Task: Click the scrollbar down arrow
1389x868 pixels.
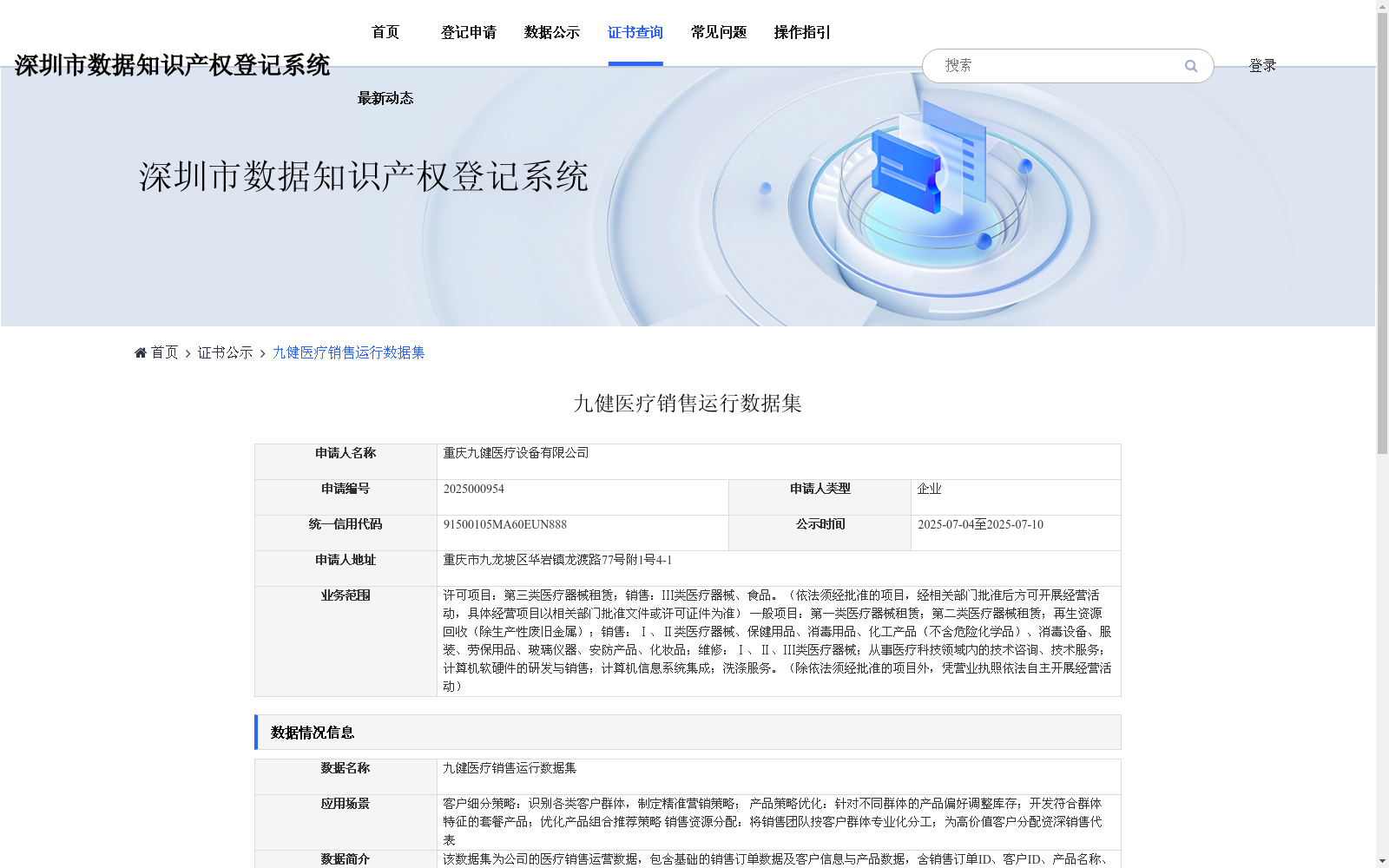Action: (x=1382, y=861)
